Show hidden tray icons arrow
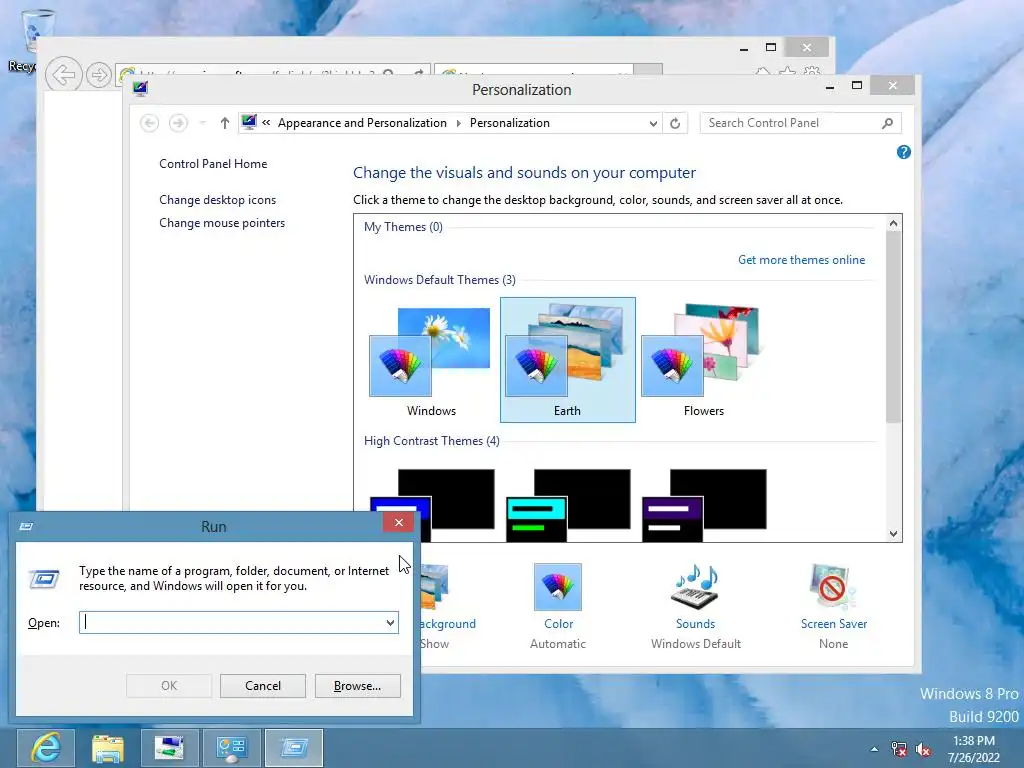Image resolution: width=1024 pixels, height=768 pixels. point(874,749)
